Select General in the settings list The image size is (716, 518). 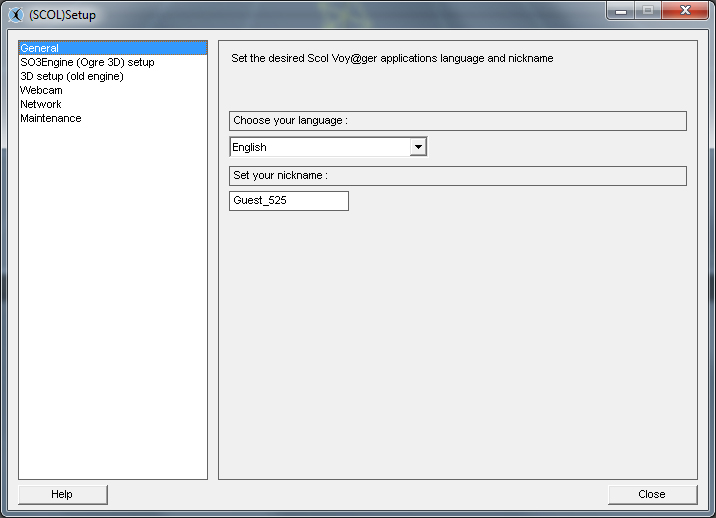[113, 48]
